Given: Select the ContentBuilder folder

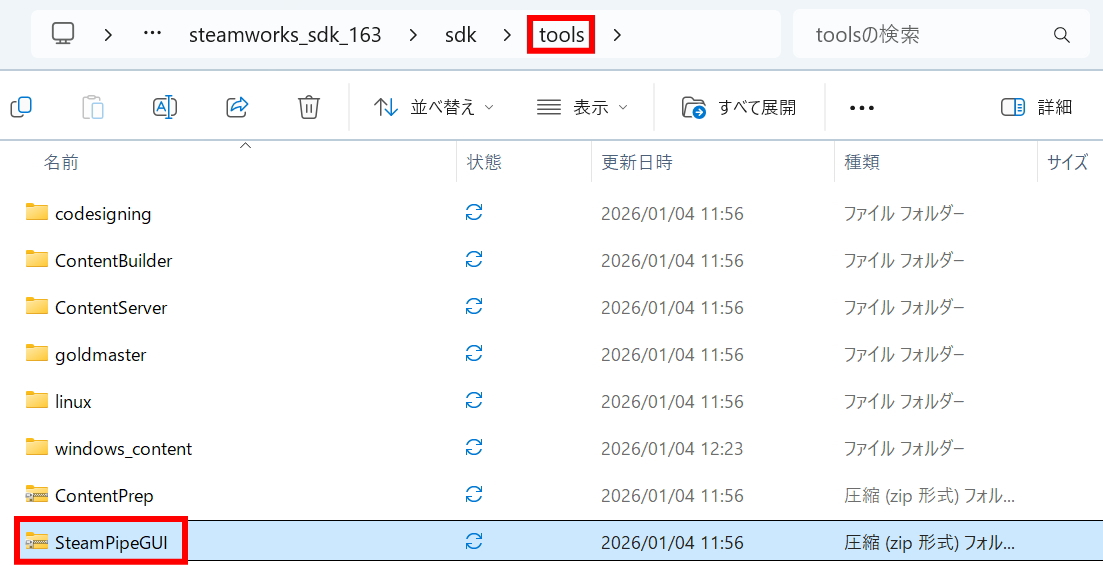Looking at the screenshot, I should coord(113,260).
